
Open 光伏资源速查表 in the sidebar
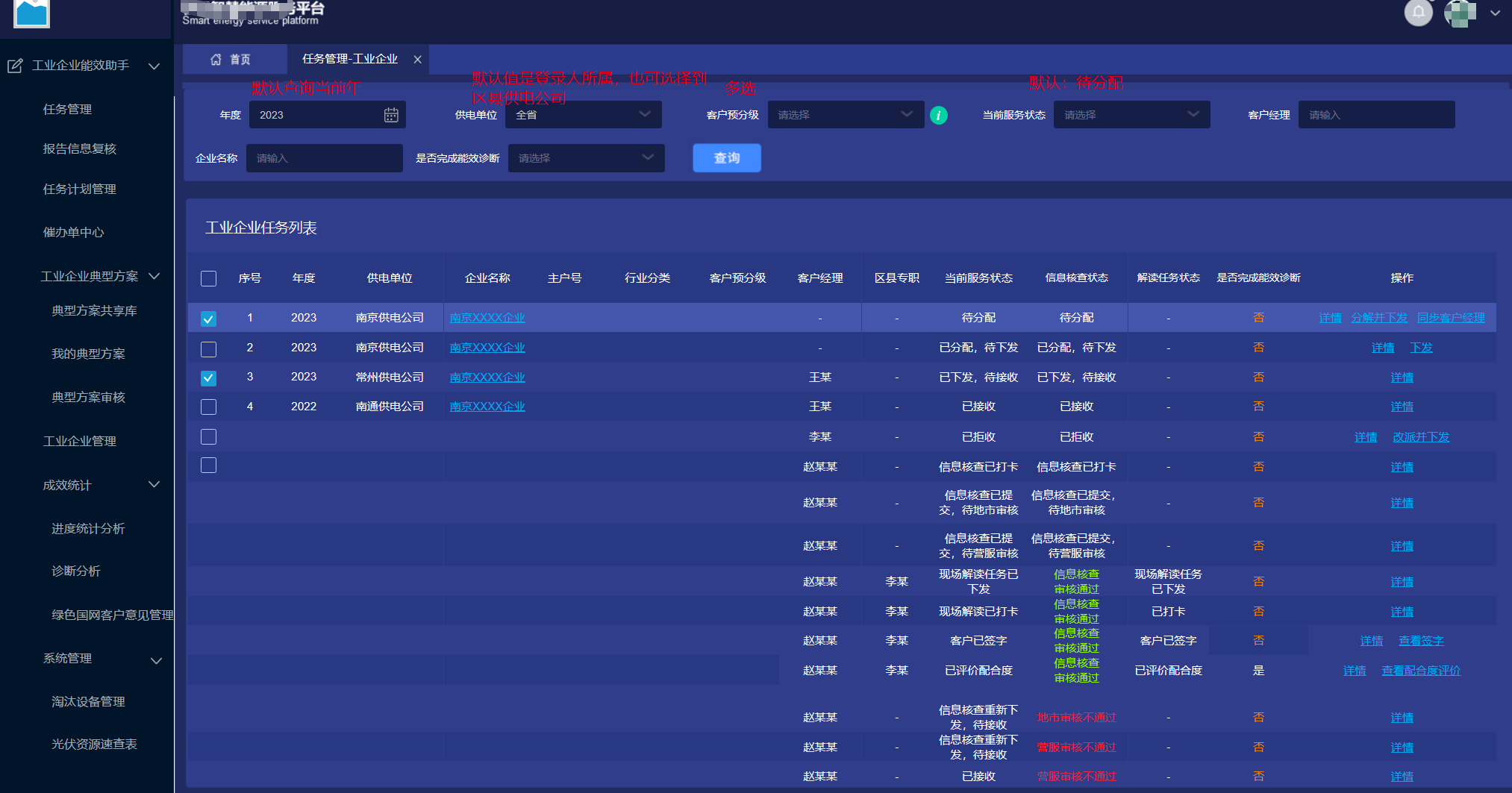94,745
